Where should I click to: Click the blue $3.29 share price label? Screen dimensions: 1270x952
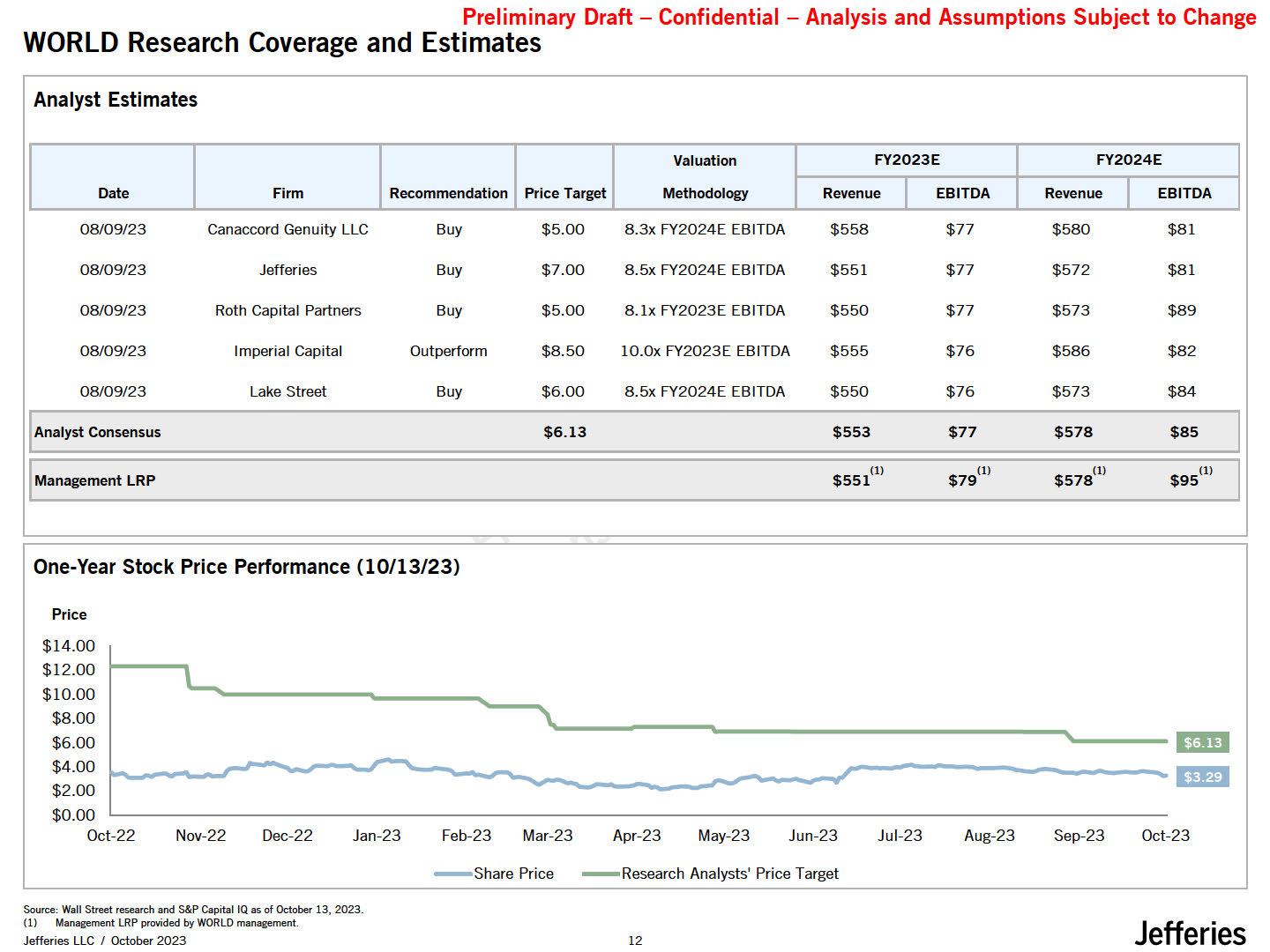[x=1202, y=777]
